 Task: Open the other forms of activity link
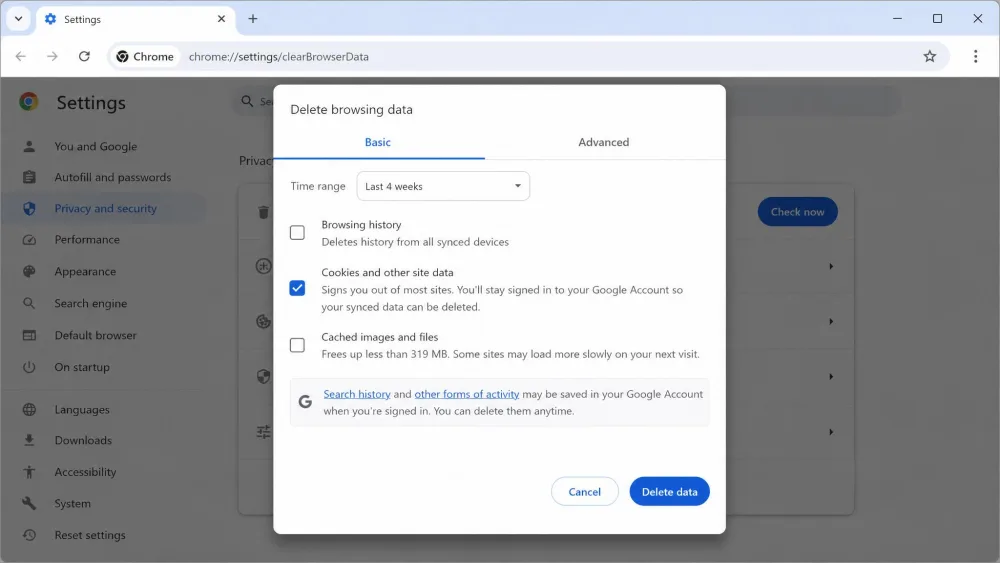(467, 394)
